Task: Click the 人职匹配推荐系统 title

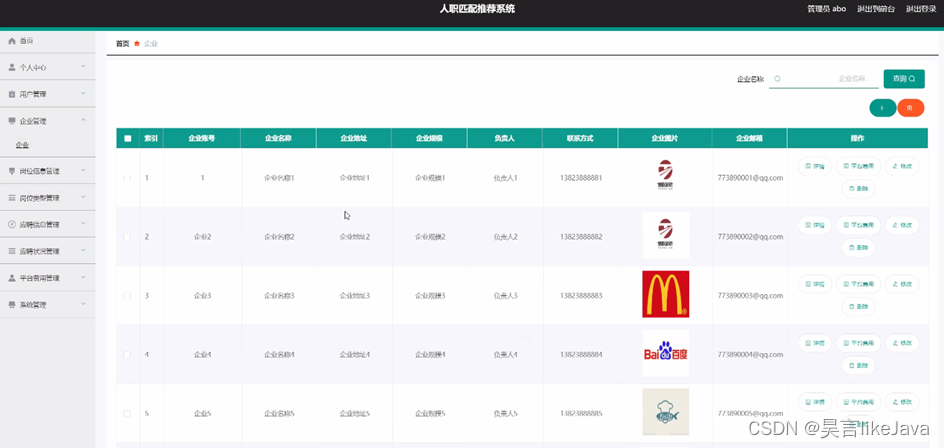Action: tap(477, 9)
